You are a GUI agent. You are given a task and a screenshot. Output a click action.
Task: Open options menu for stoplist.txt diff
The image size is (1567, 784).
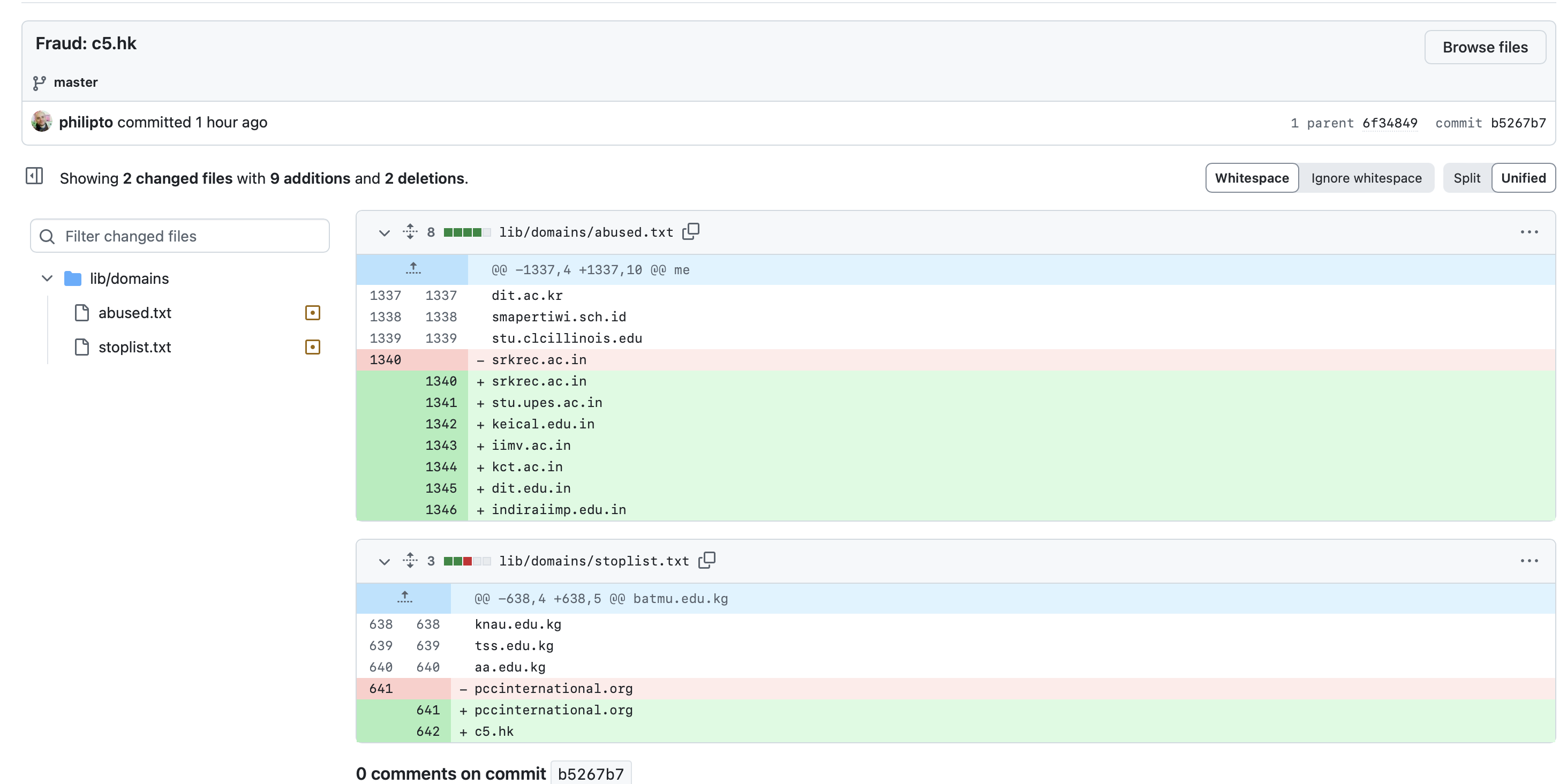click(1528, 560)
